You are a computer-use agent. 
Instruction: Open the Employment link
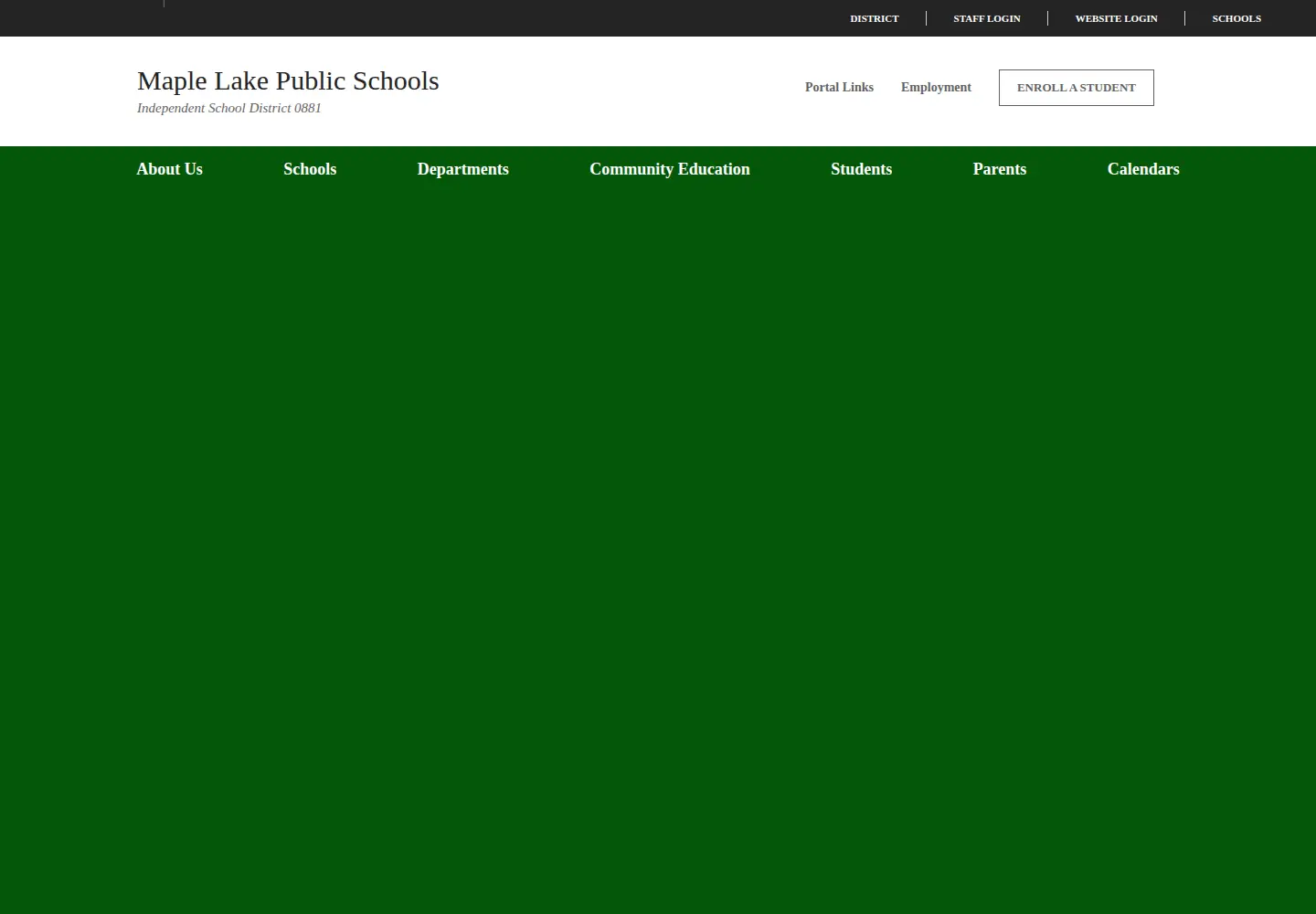[x=936, y=88]
